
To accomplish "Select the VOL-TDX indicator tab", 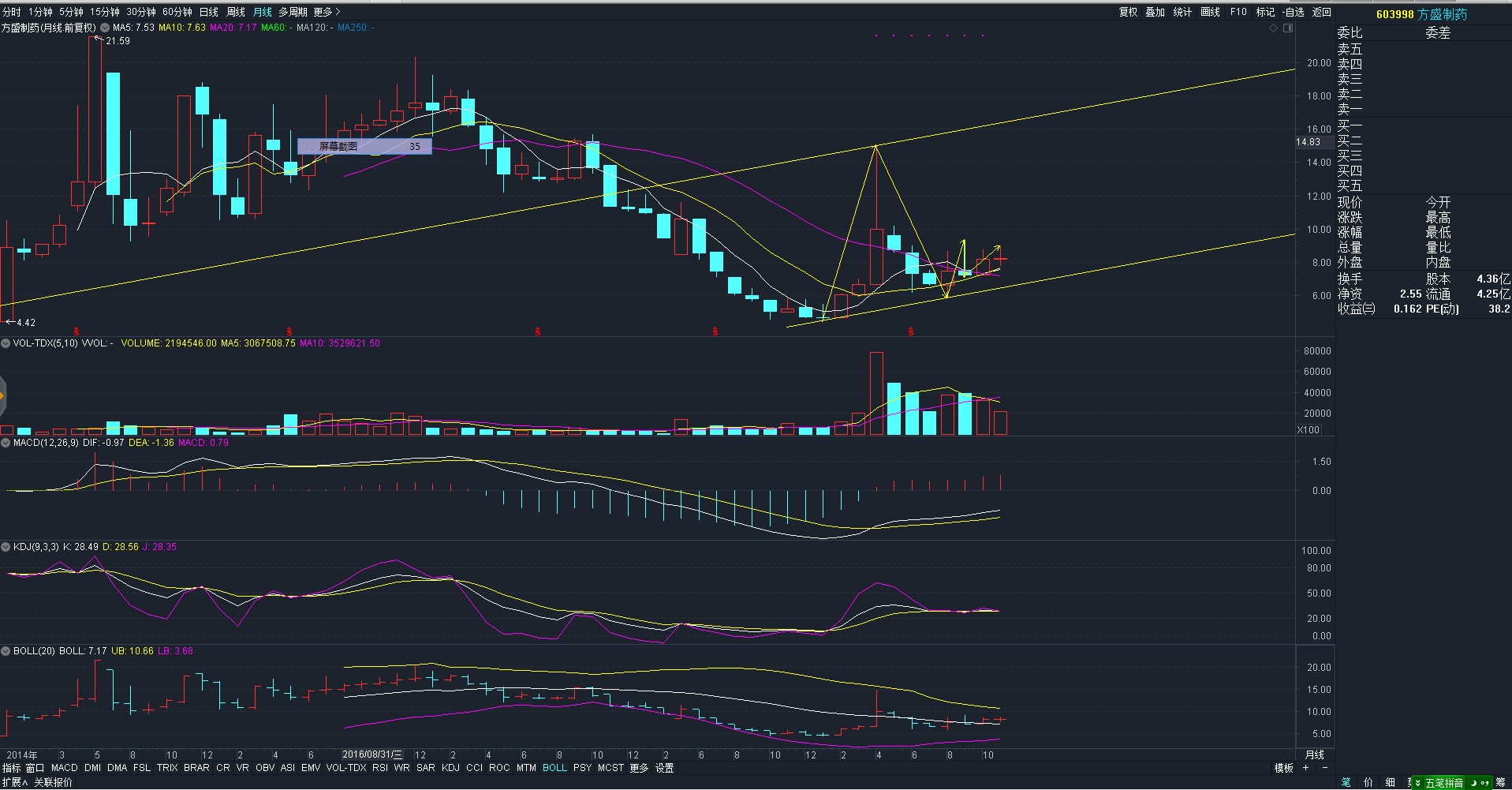I will 346,768.
